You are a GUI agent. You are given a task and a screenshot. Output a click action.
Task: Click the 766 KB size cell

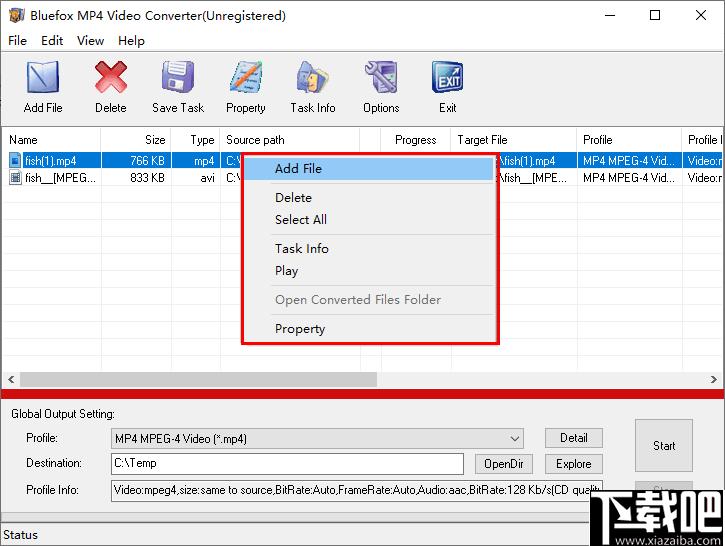pyautogui.click(x=147, y=161)
